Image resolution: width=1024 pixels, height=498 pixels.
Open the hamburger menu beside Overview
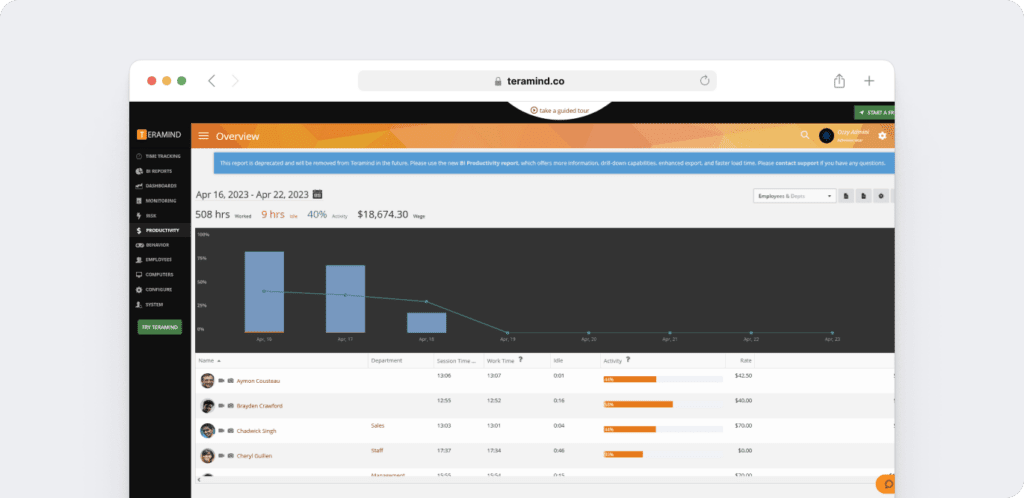(204, 136)
